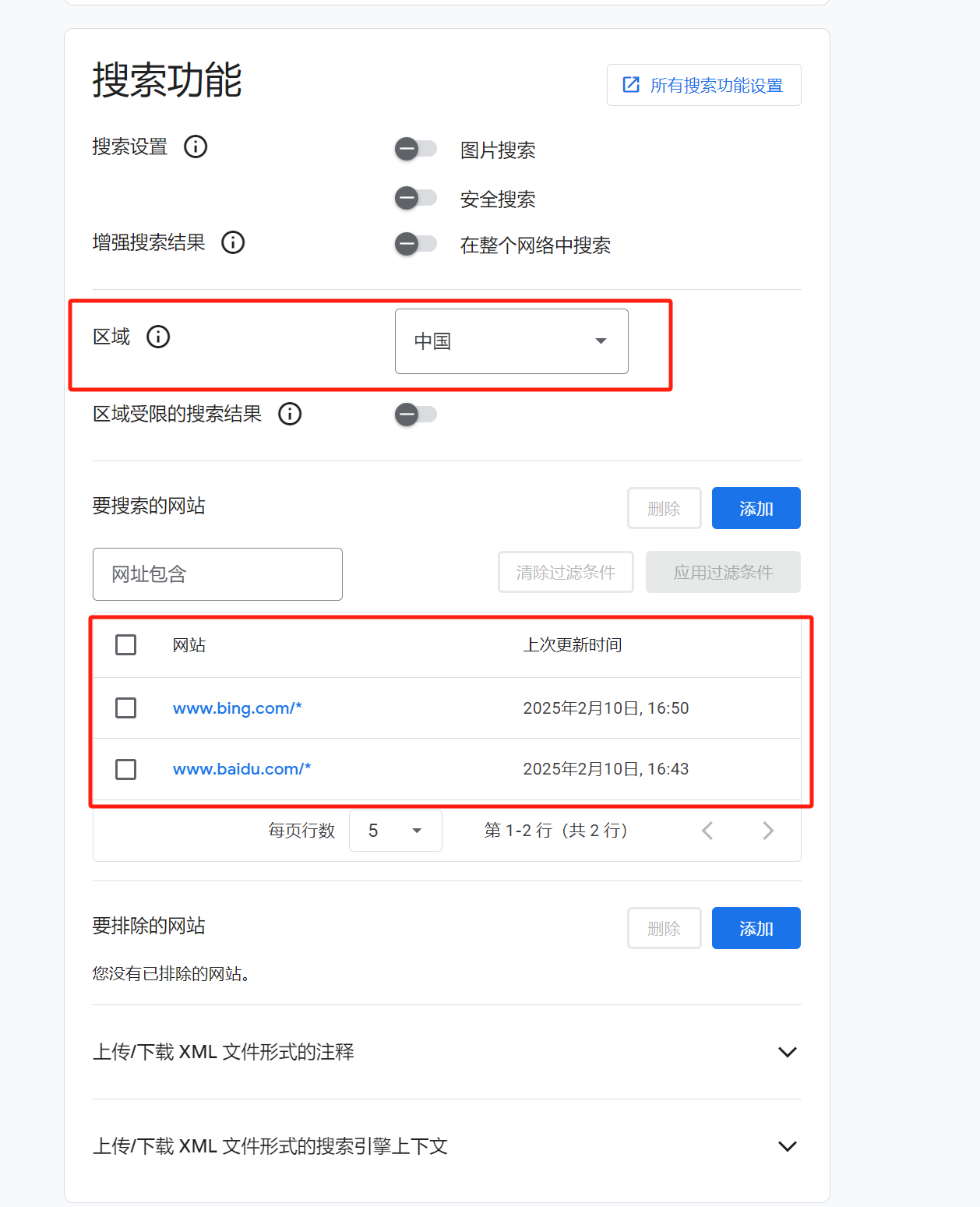
Task: Toggle 在整个网络中搜索 switch
Action: tap(416, 244)
